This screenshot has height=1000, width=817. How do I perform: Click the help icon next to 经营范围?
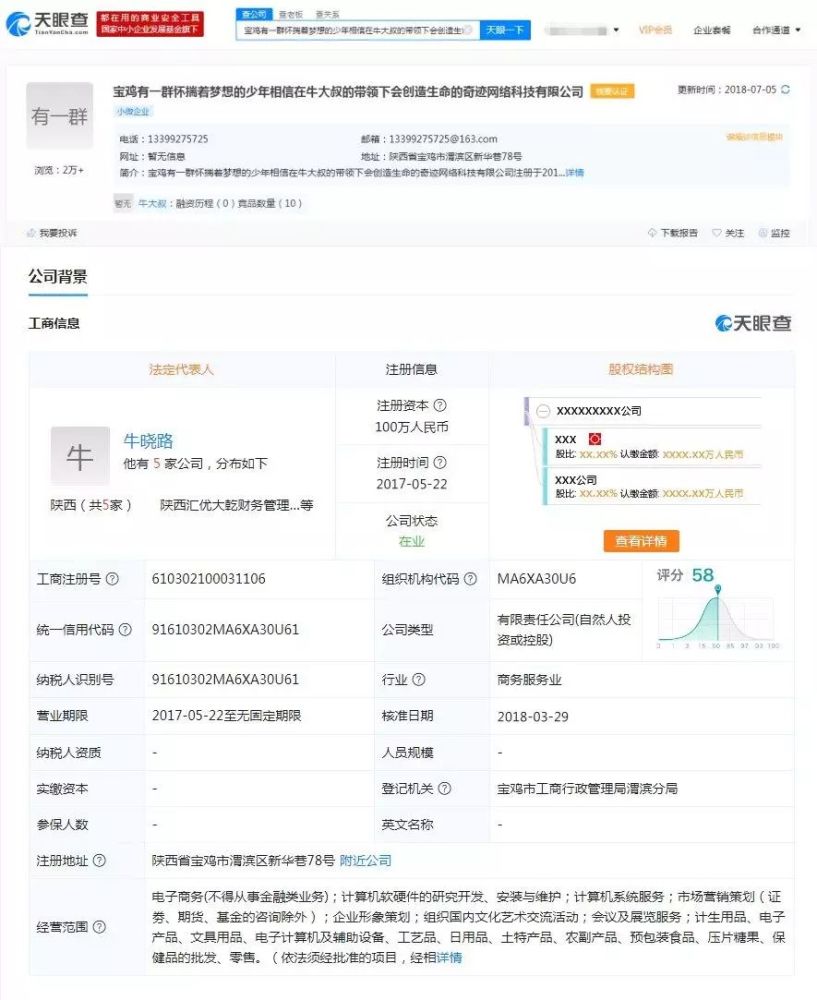(x=99, y=927)
